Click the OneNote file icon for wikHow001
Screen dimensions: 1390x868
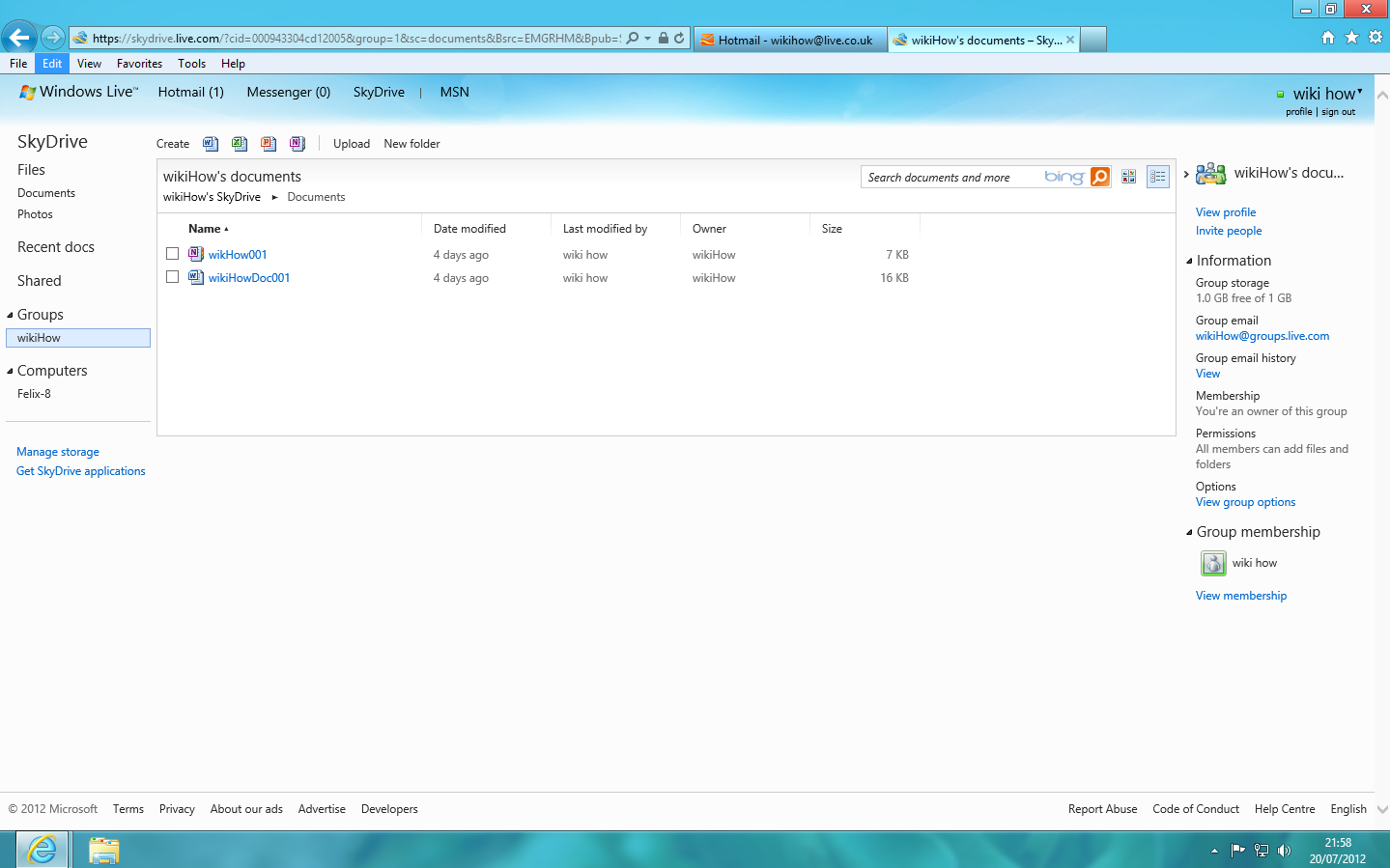196,254
